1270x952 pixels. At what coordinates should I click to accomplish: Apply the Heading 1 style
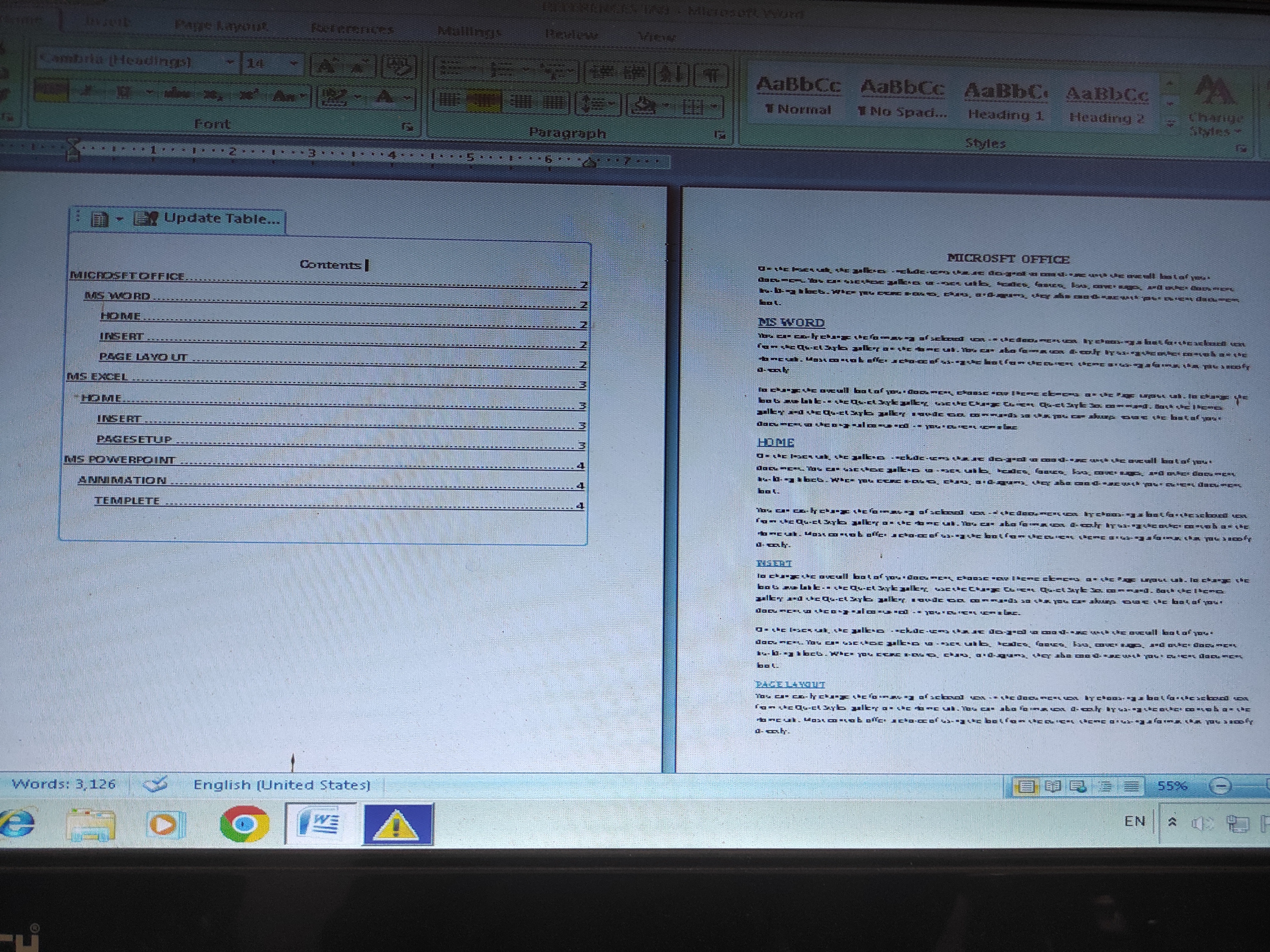pyautogui.click(x=1005, y=100)
